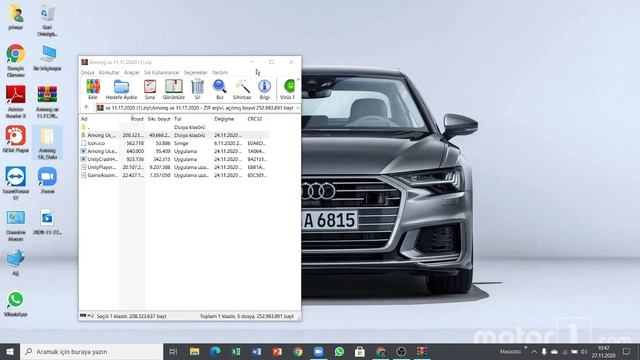Viewport: 640px width, 360px height.
Task: Click the key icon in WinRAR status bar
Action: 91,316
